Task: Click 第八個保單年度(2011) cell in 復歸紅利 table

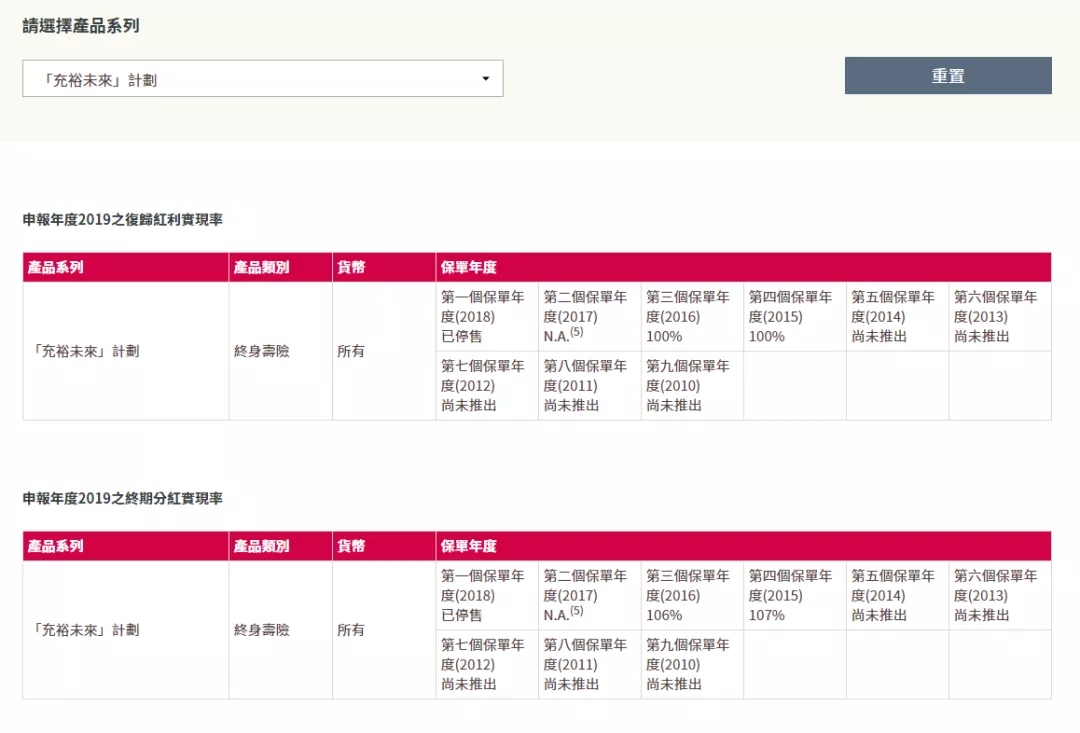Action: point(590,386)
